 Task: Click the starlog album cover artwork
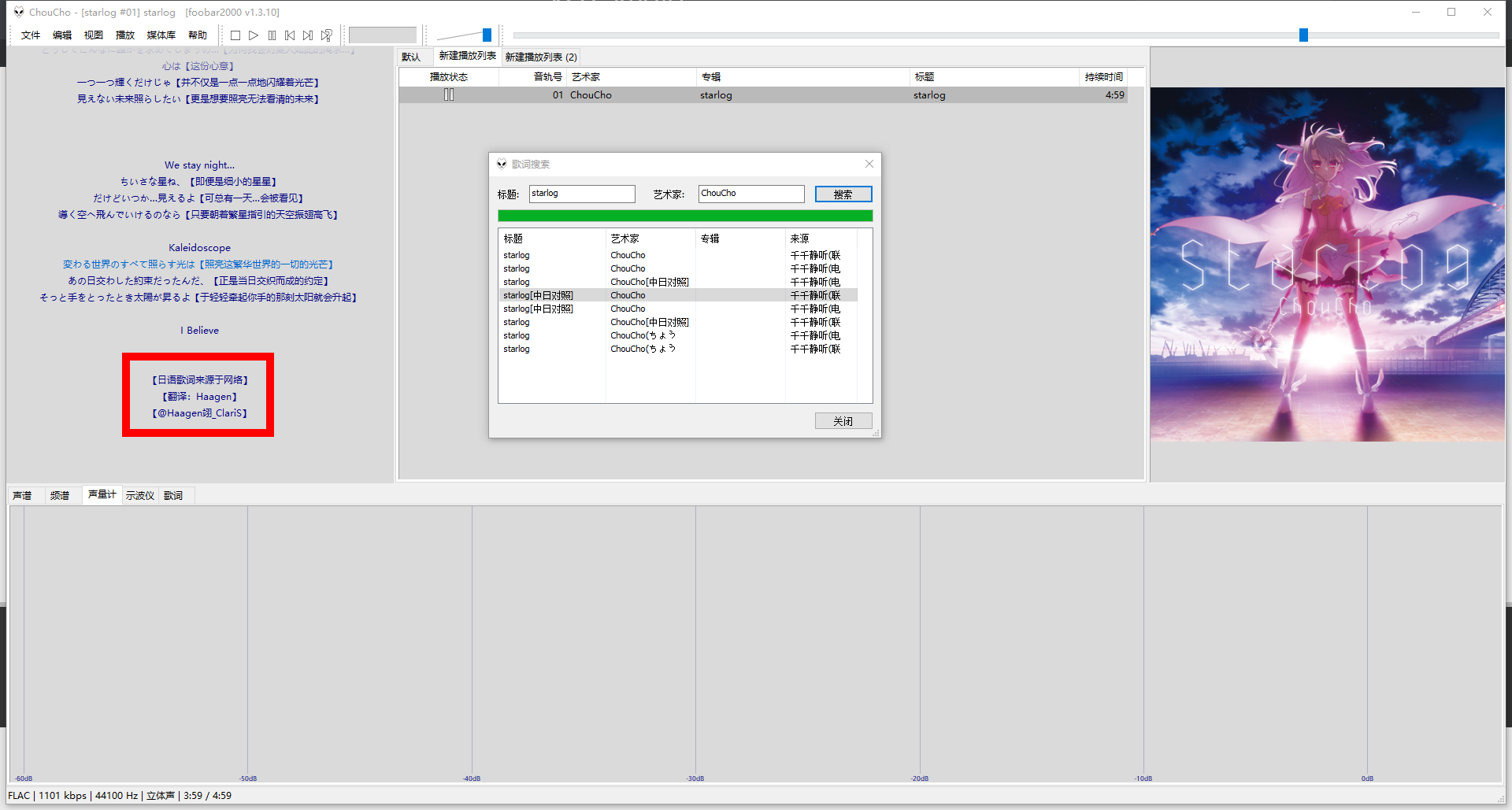click(1327, 264)
